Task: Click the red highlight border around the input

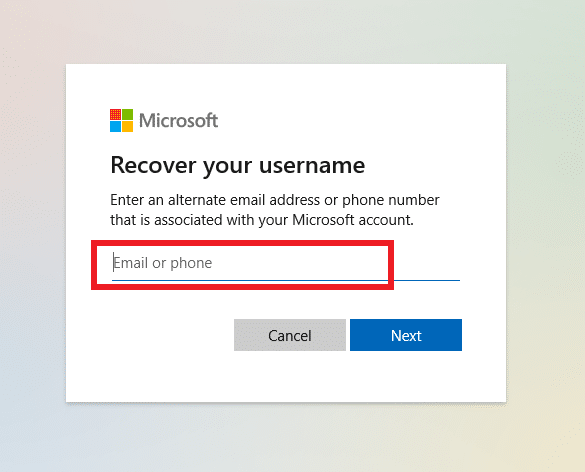Action: point(243,243)
